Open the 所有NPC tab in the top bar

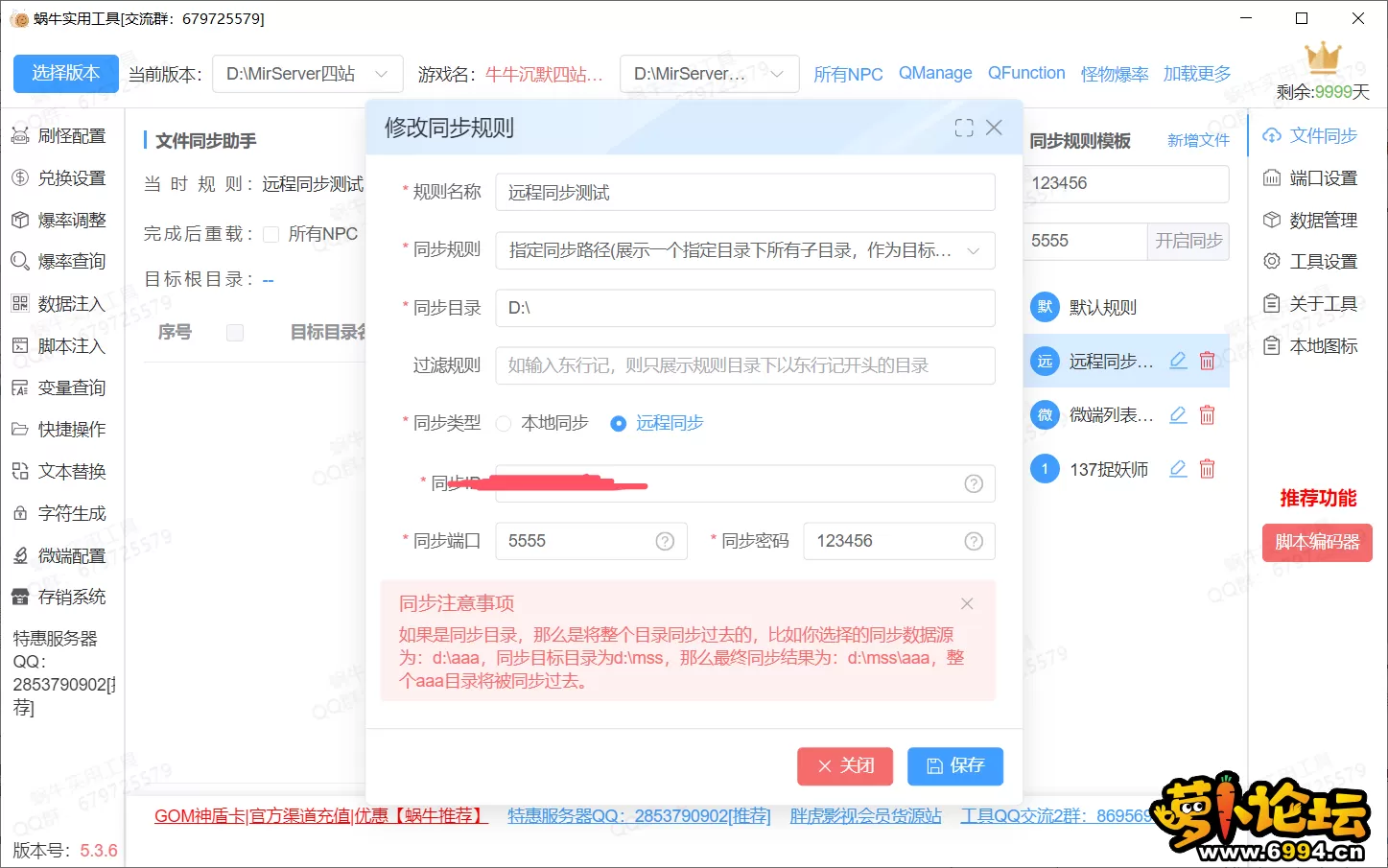point(848,74)
